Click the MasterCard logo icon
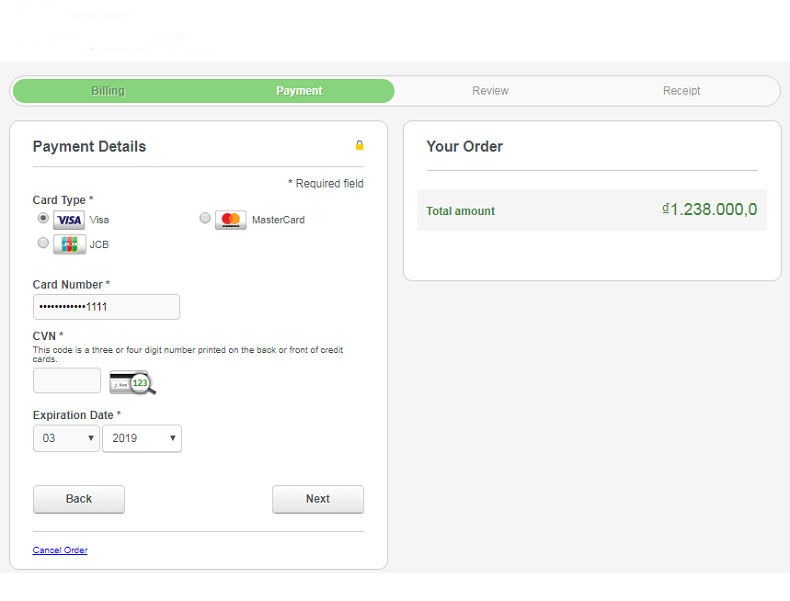Screen dimensions: 790x601 pos(231,220)
